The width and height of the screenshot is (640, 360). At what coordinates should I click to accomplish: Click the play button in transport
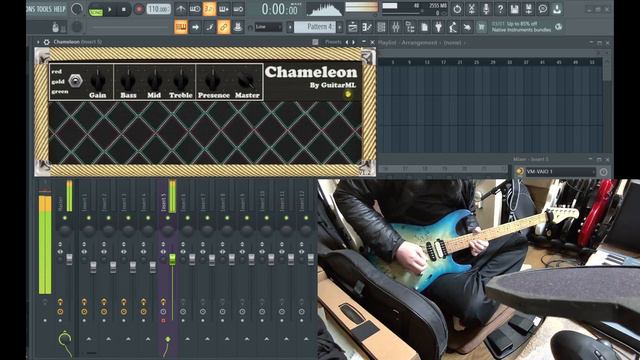110,9
